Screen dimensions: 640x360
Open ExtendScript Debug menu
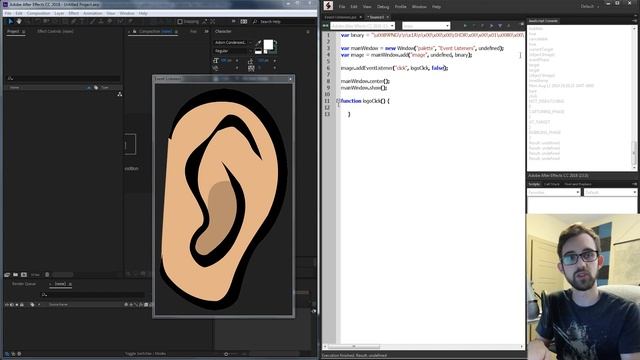pos(383,7)
